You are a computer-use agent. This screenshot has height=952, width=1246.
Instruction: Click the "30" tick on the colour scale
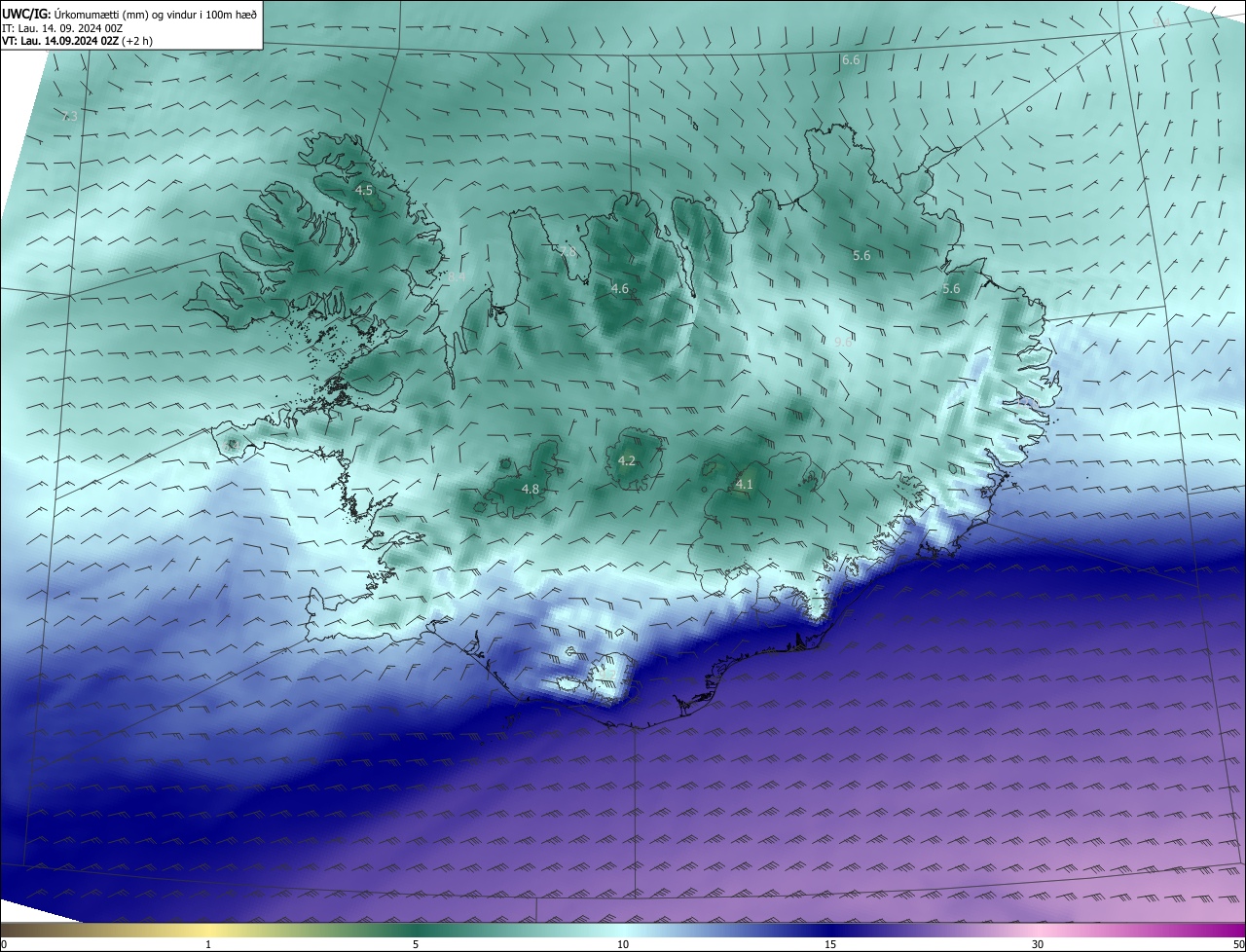1038,944
